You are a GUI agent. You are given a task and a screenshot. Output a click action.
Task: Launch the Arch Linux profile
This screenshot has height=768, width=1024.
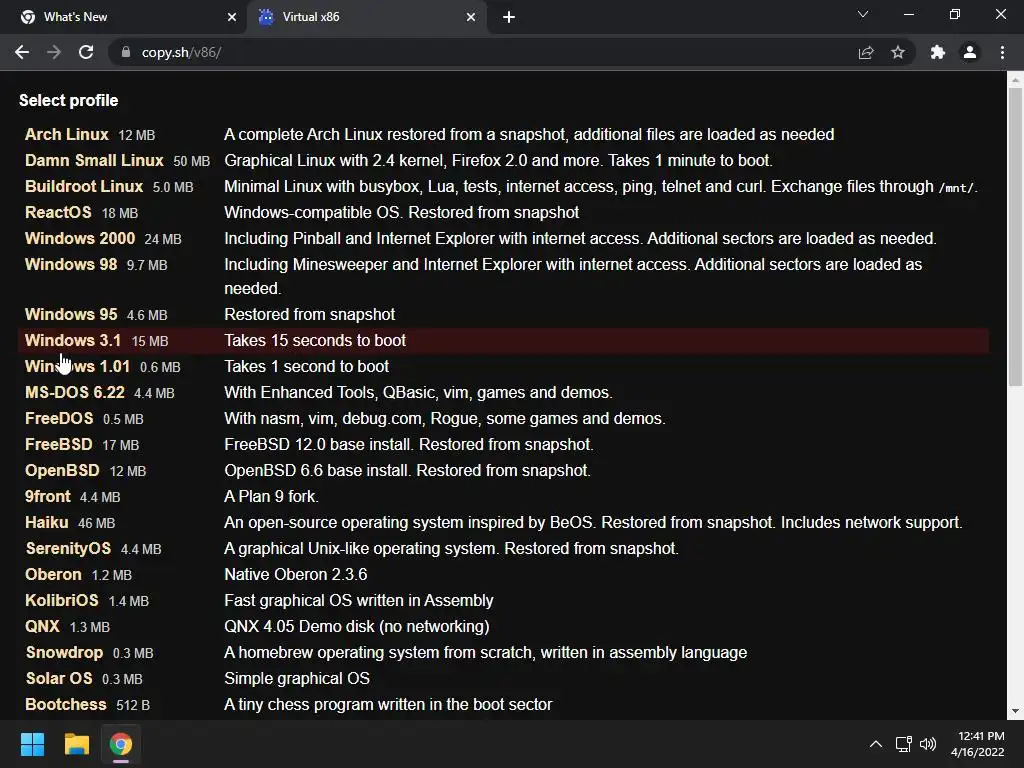(x=67, y=135)
